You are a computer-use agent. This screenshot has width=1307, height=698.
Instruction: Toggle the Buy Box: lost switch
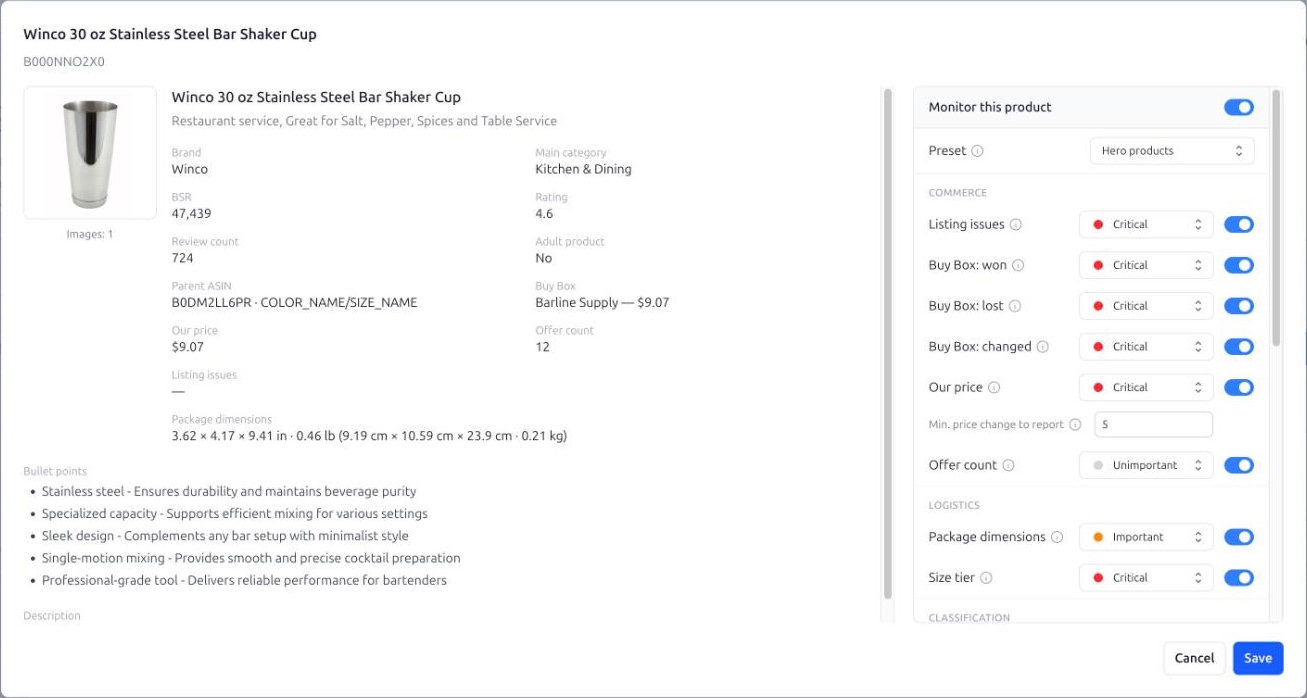[1239, 306]
